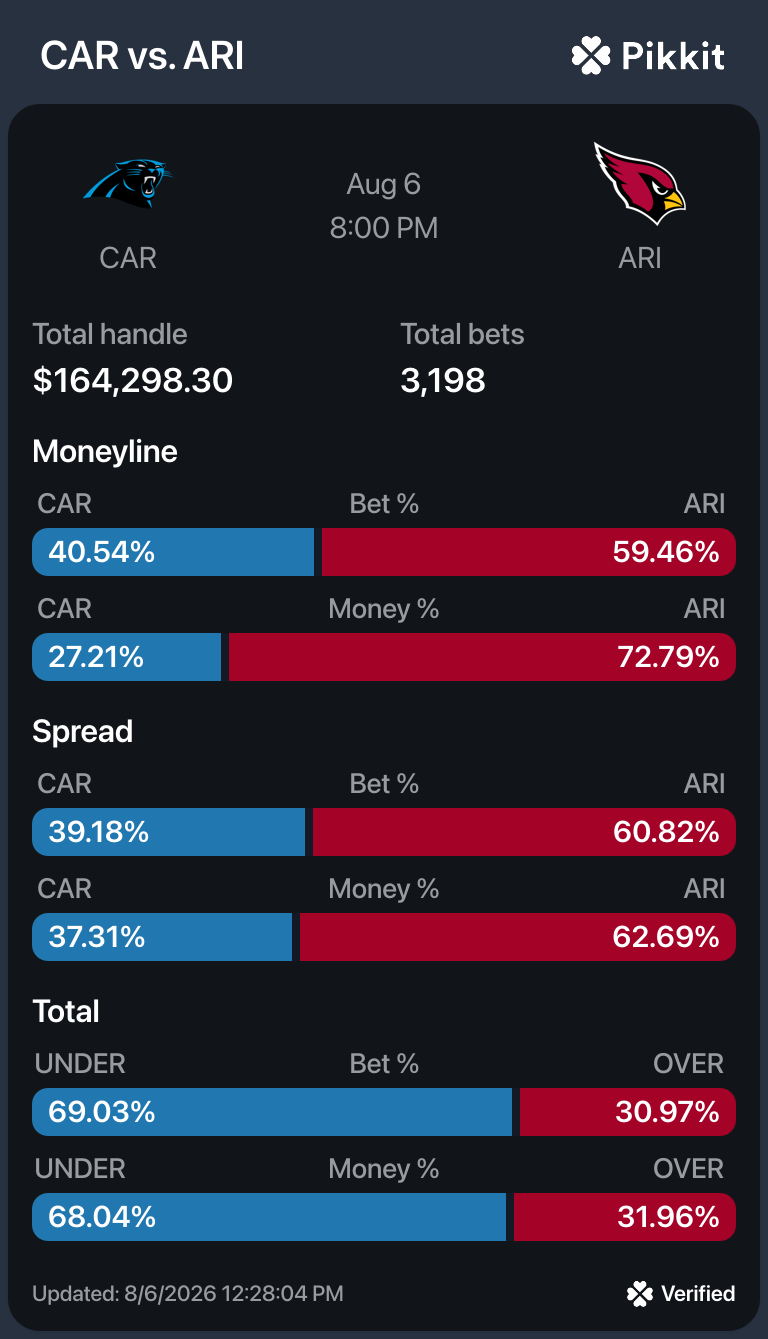The image size is (768, 1339).
Task: Select the UNDER total bet 69.03% bar
Action: [272, 1112]
